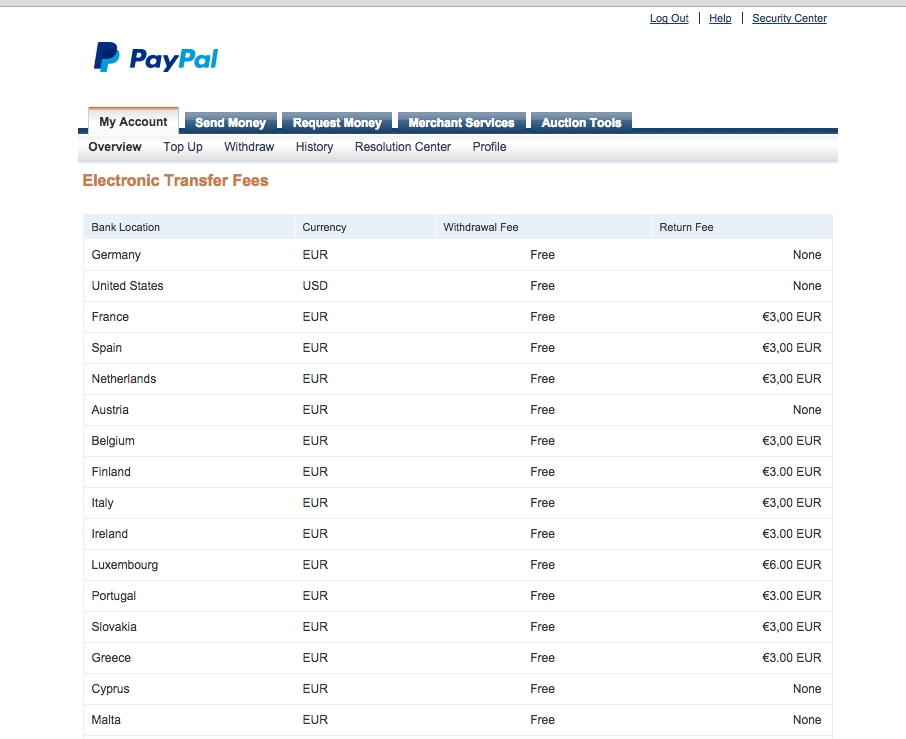
Task: Click Austria's None return fee
Action: (807, 410)
